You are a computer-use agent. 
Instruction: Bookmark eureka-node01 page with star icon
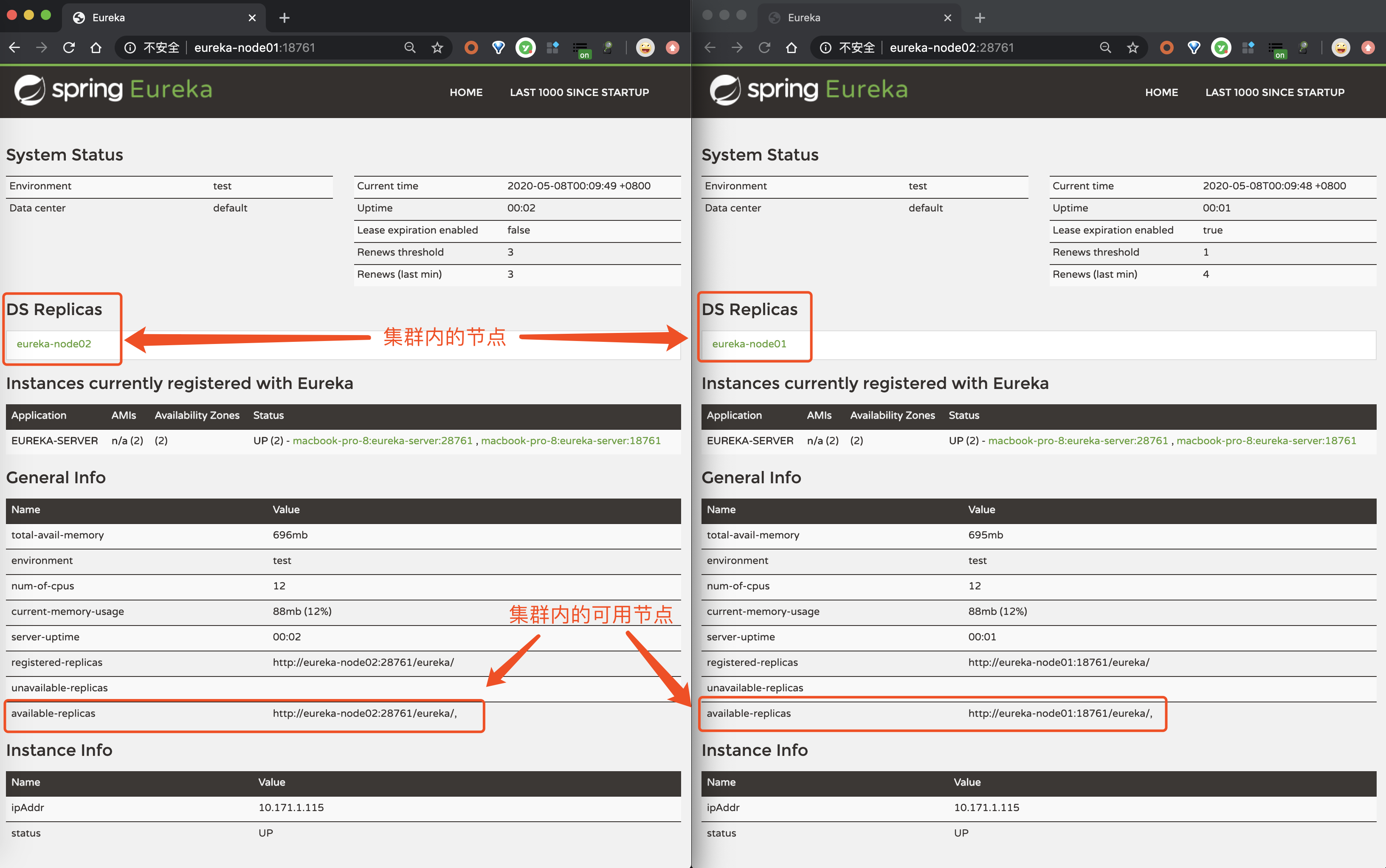[x=437, y=48]
